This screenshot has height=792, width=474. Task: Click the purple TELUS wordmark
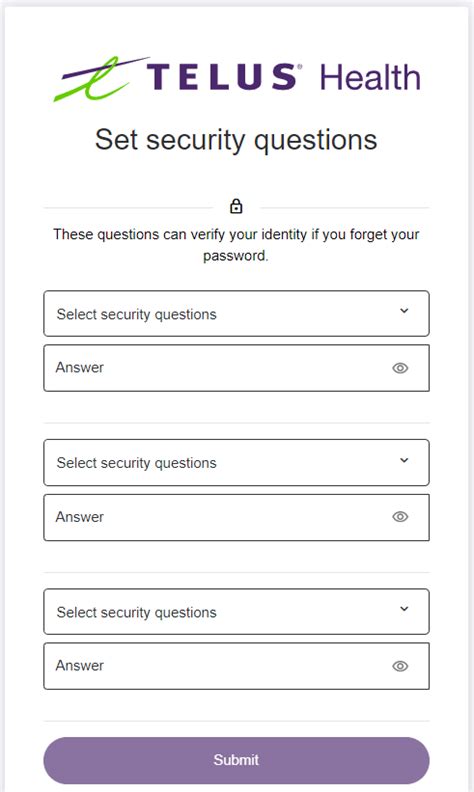[222, 77]
